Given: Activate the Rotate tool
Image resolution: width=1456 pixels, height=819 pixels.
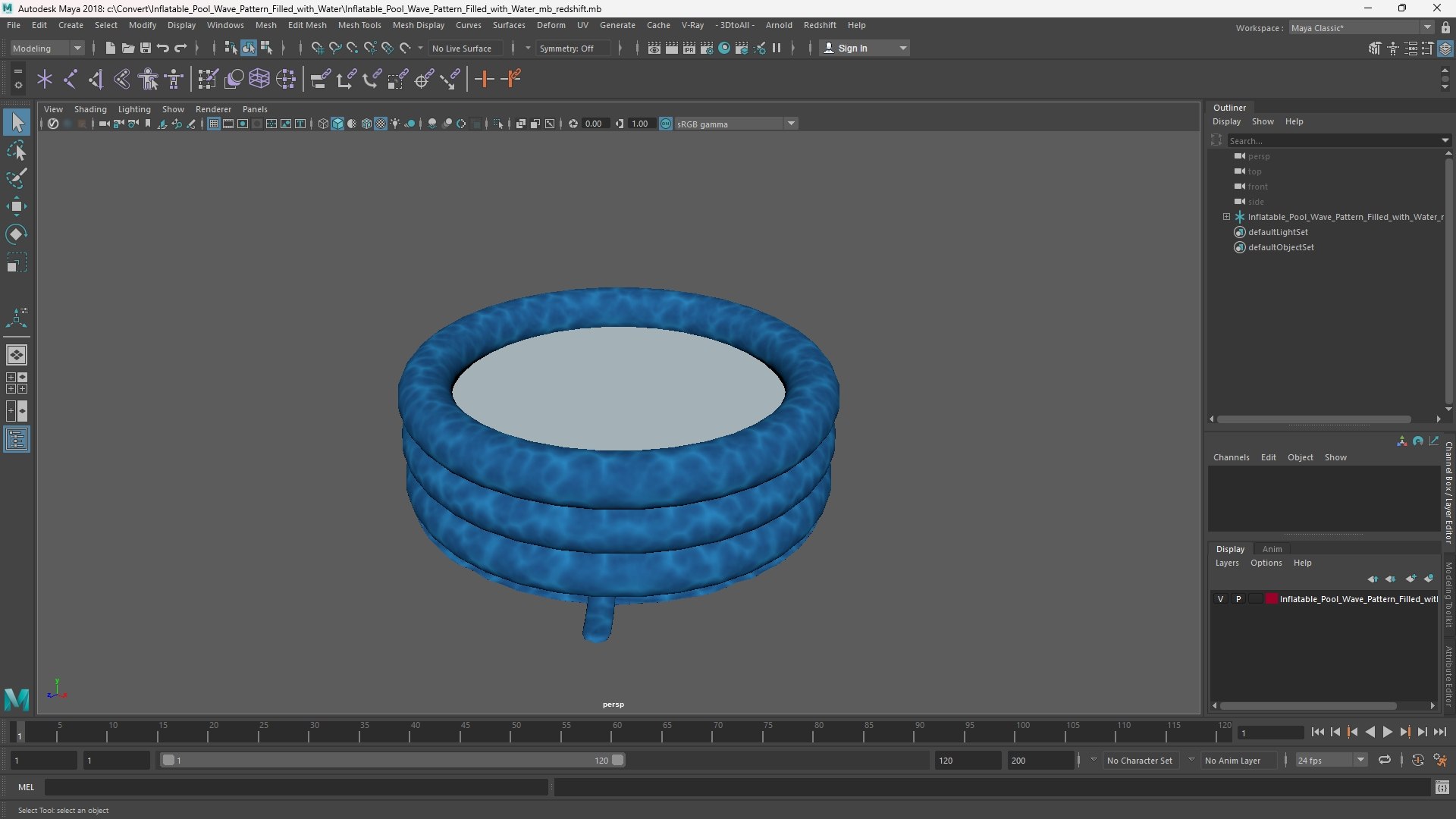Looking at the screenshot, I should tap(17, 234).
